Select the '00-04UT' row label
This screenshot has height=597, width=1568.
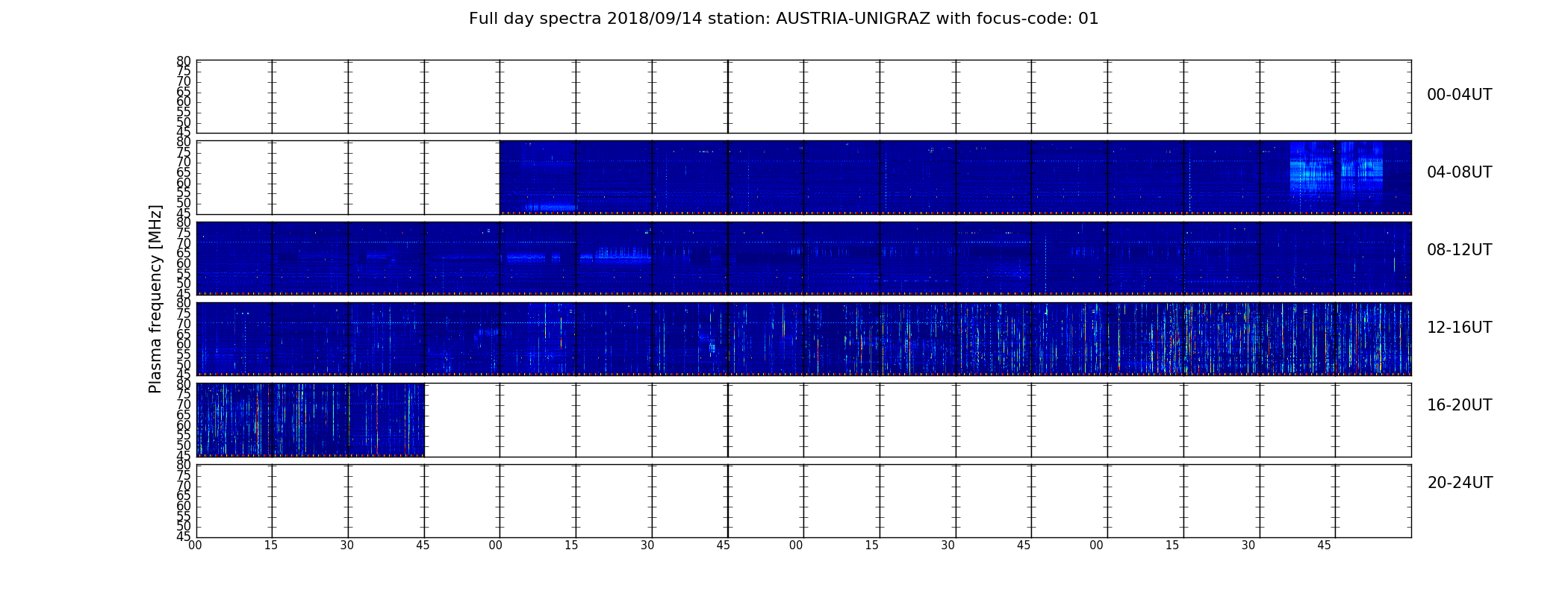(x=1459, y=95)
